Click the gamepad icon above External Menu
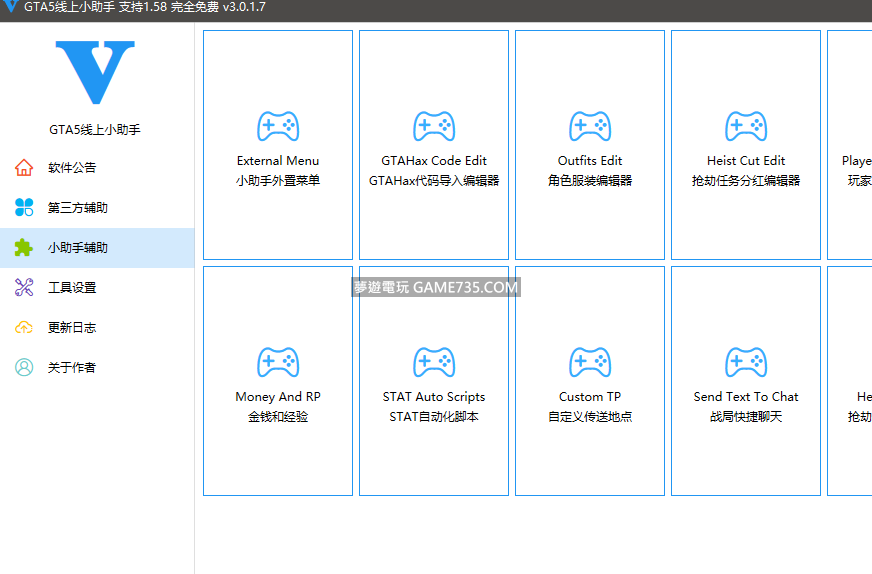 tap(278, 126)
